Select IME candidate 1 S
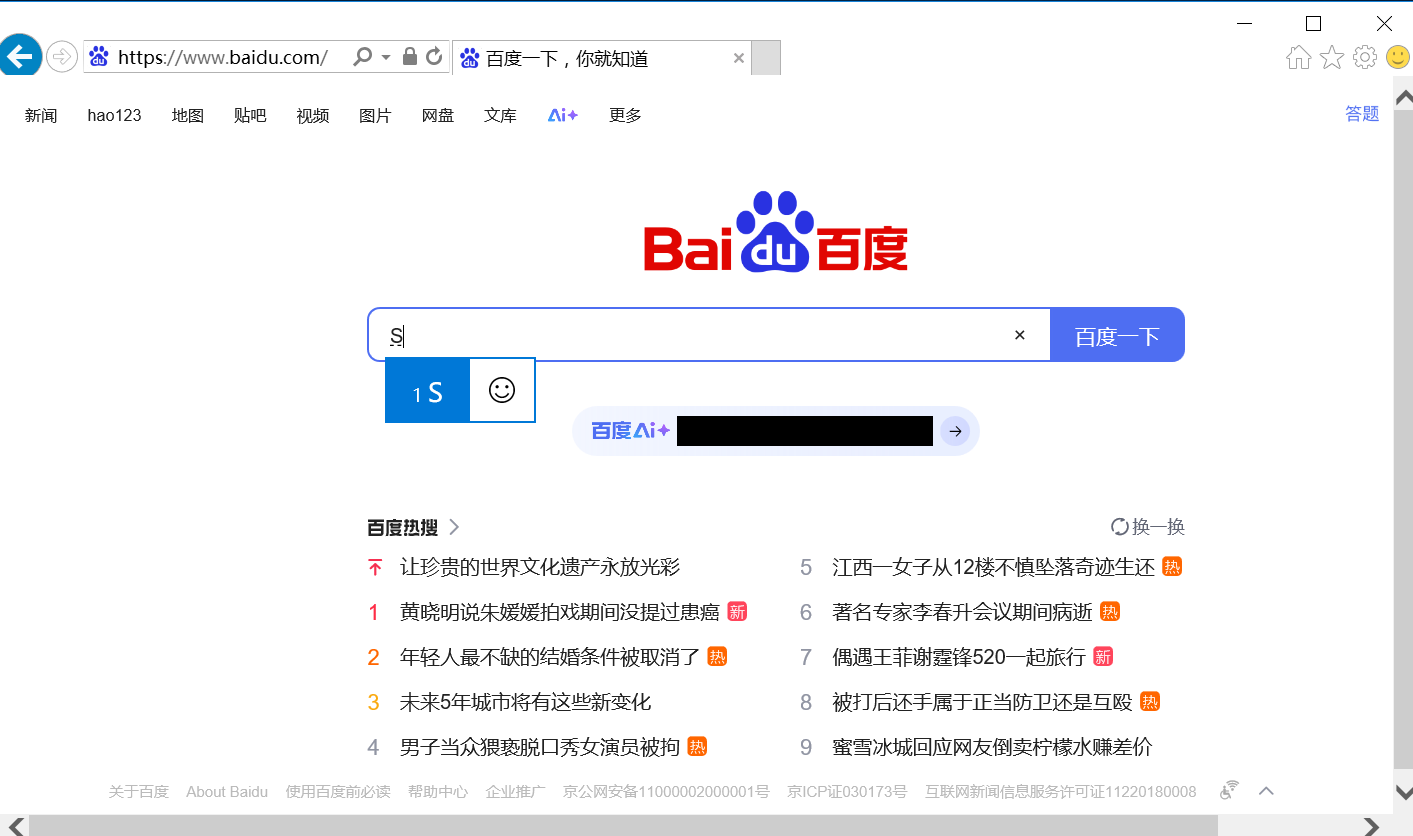The image size is (1413, 836). click(427, 391)
